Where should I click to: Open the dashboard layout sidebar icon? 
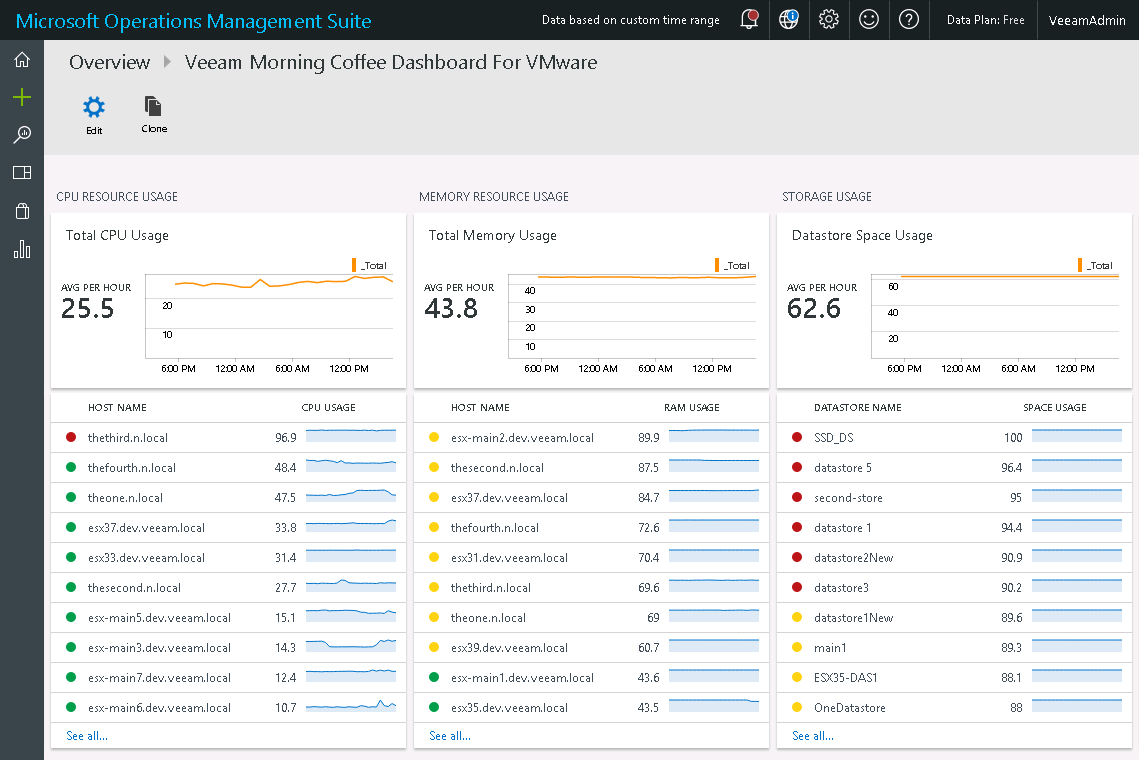click(x=22, y=172)
